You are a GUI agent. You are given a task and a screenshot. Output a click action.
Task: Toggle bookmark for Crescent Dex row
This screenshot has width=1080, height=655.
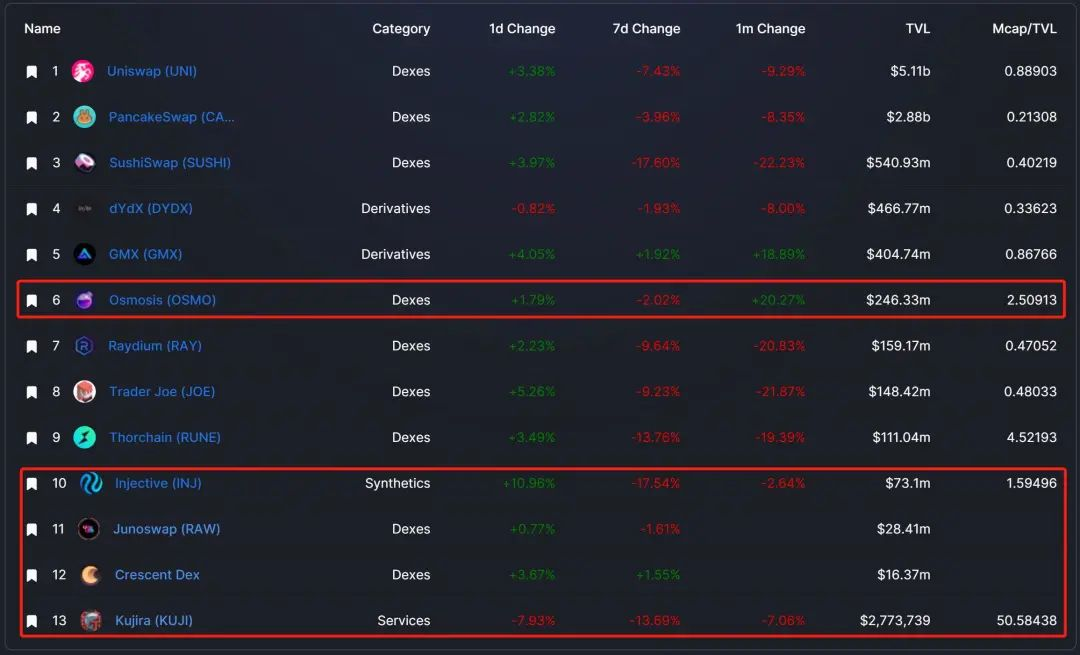[32, 576]
